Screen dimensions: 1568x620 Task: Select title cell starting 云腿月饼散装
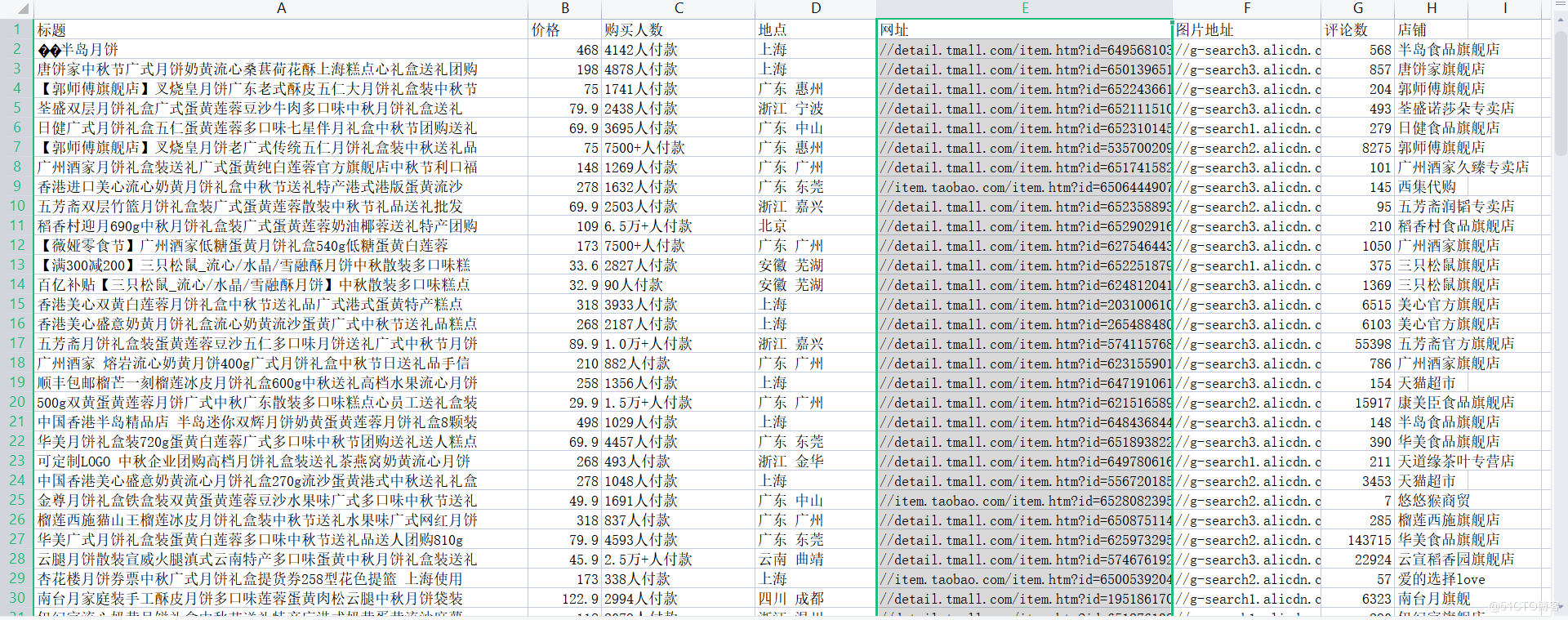coord(281,559)
